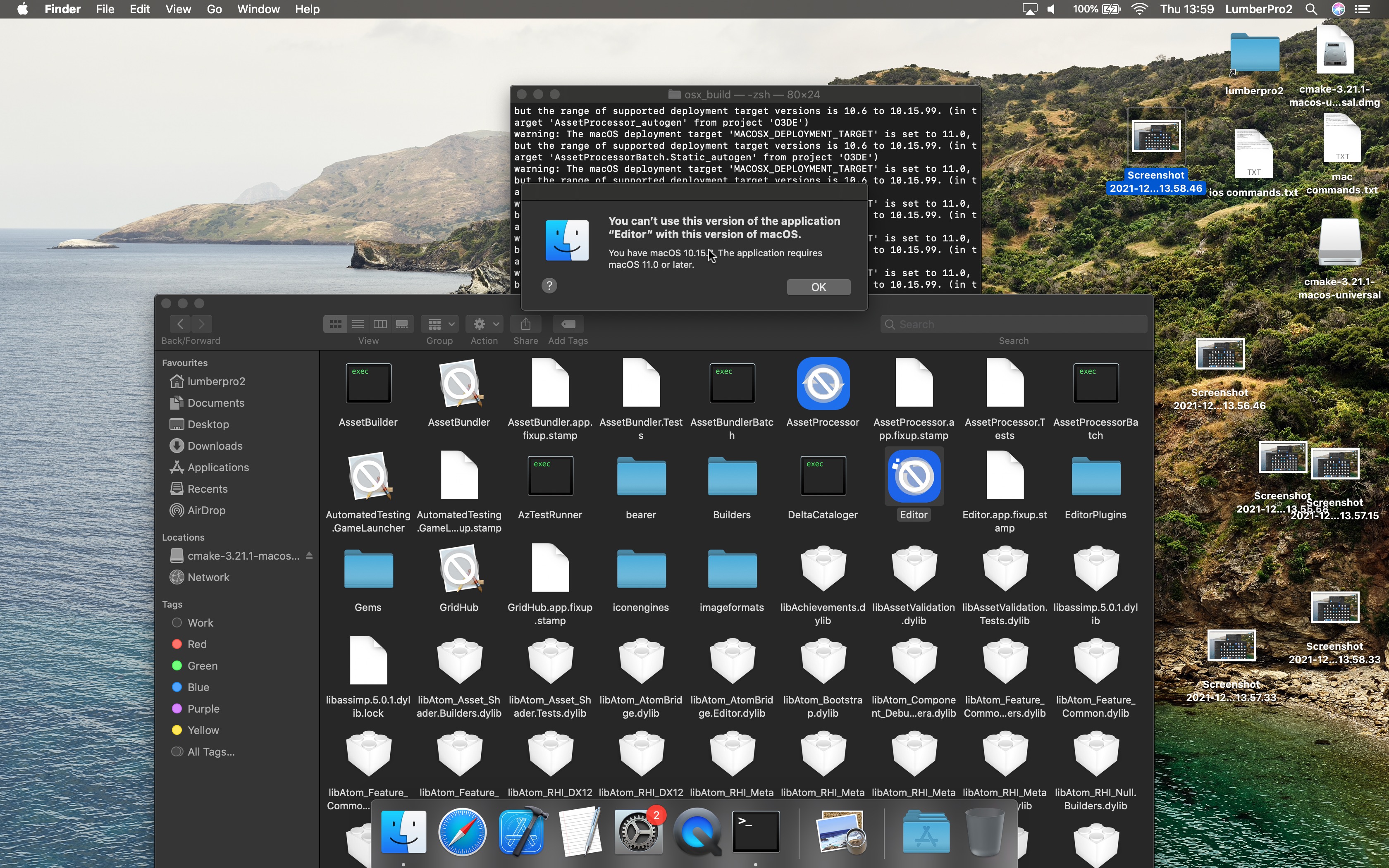Switch Finder to list view
This screenshot has width=1389, height=868.
(x=358, y=324)
